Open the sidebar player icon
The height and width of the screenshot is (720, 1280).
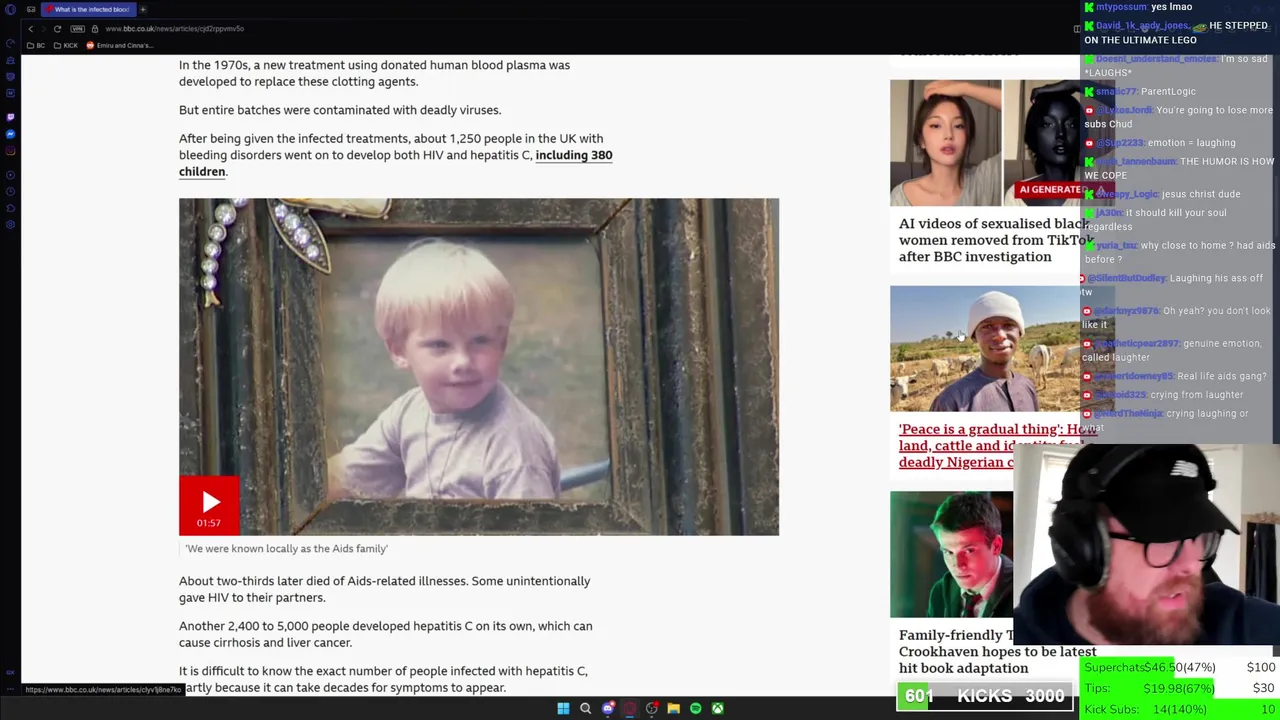[x=10, y=175]
